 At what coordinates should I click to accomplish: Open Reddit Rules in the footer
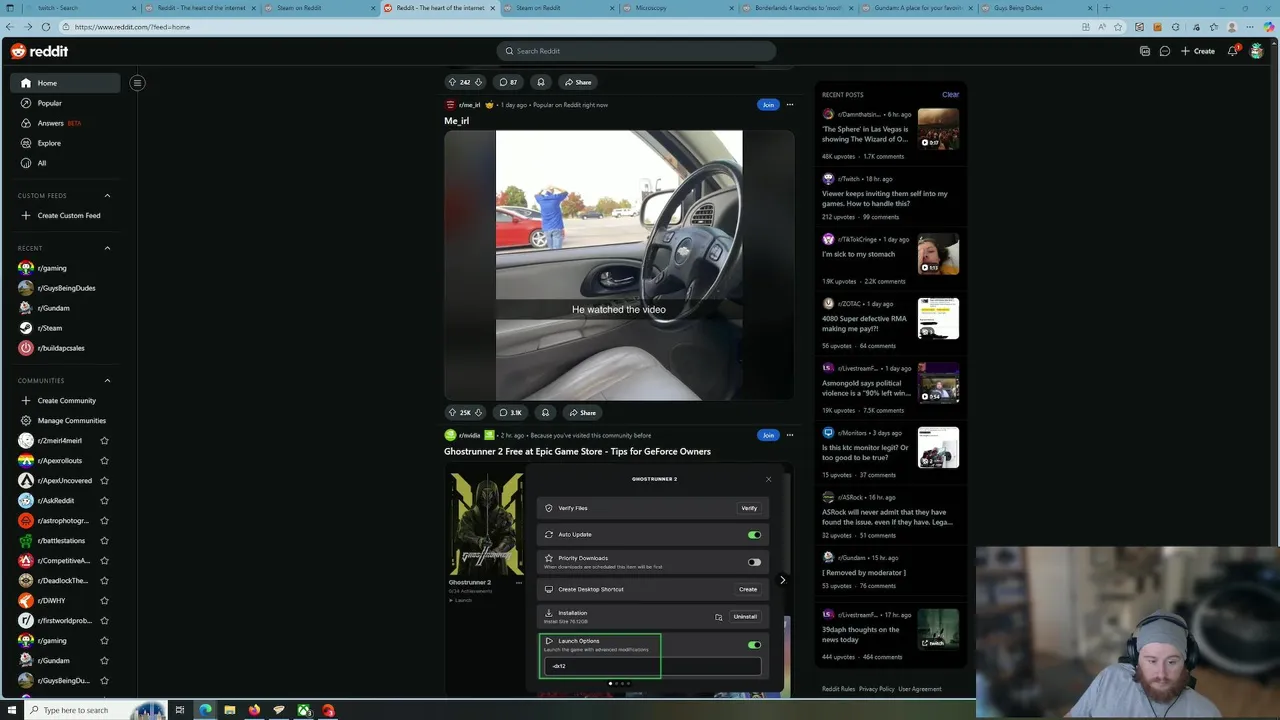point(838,689)
